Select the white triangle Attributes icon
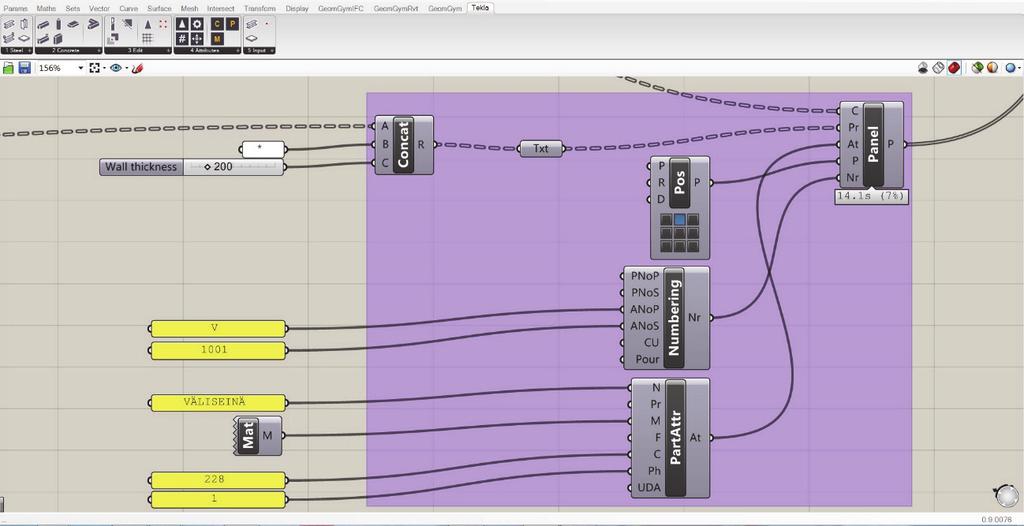Viewport: 1024px width, 526px height. 182,24
